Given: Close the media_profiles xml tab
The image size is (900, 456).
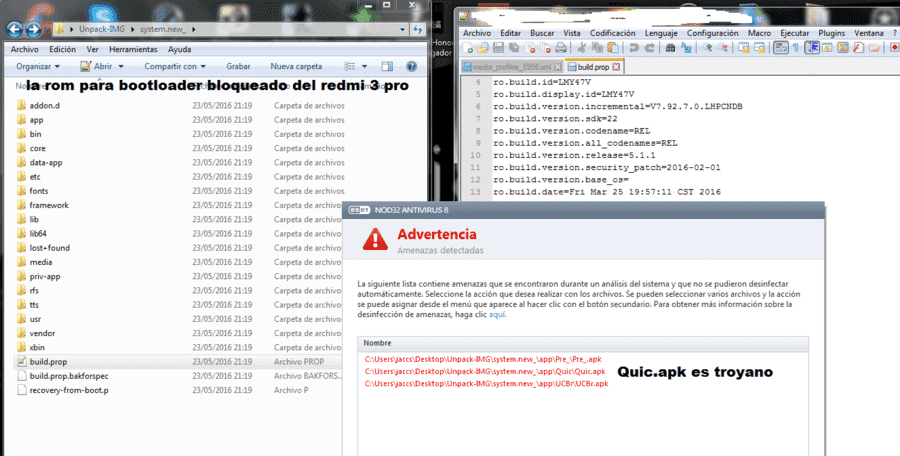Looking at the screenshot, I should pyautogui.click(x=557, y=67).
